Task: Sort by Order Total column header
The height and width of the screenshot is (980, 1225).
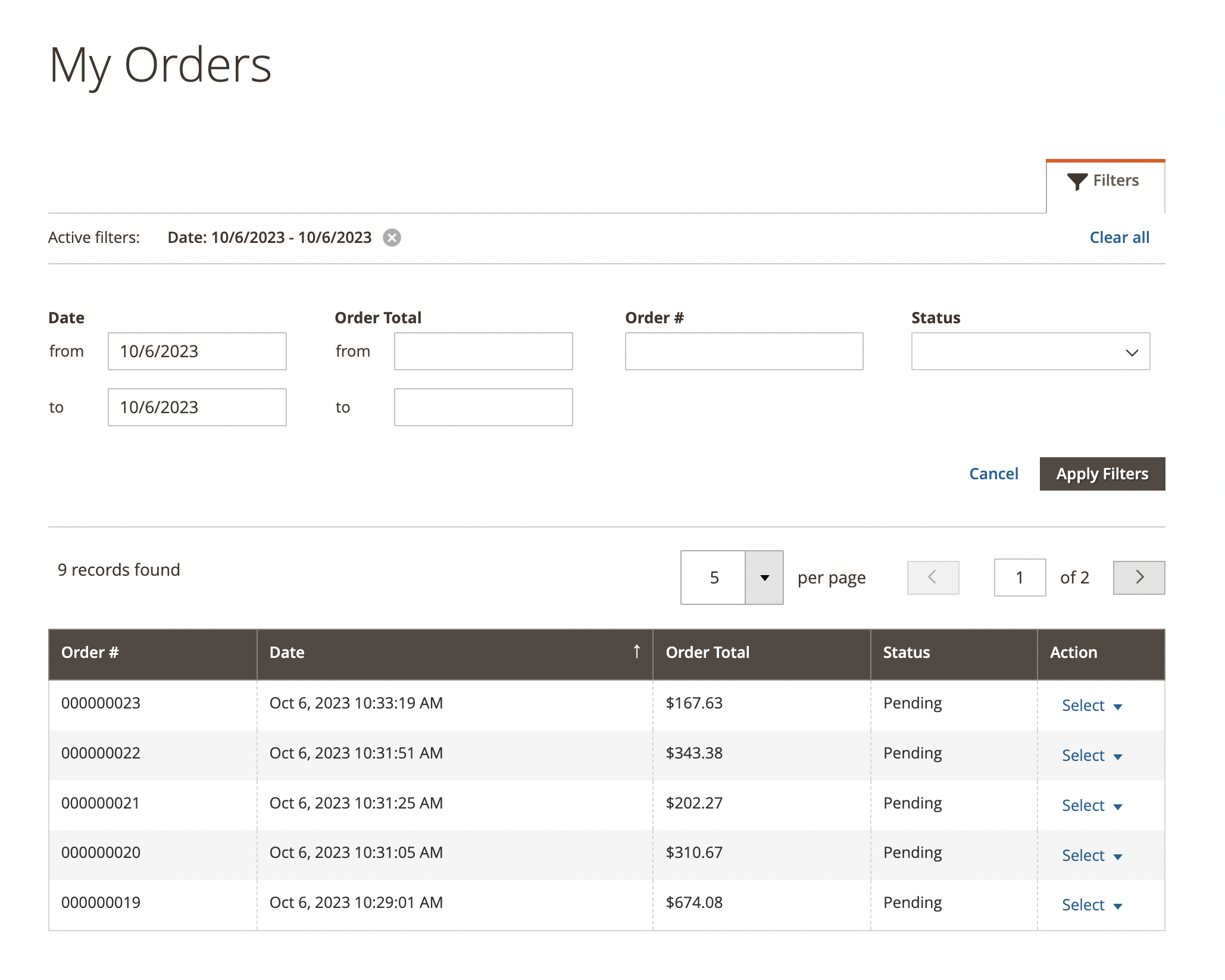Action: (x=707, y=653)
